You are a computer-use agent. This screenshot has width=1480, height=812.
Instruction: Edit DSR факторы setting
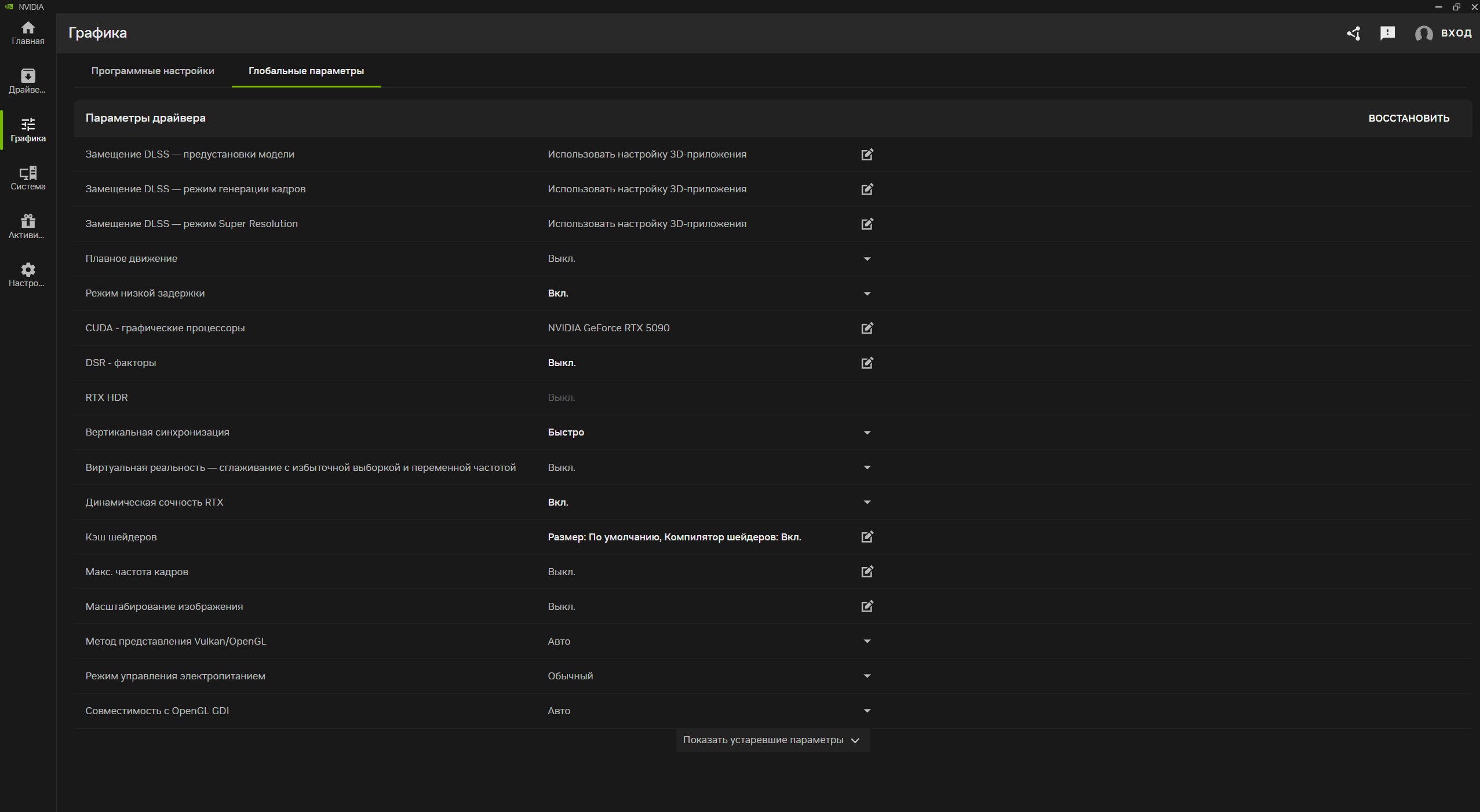(x=867, y=363)
